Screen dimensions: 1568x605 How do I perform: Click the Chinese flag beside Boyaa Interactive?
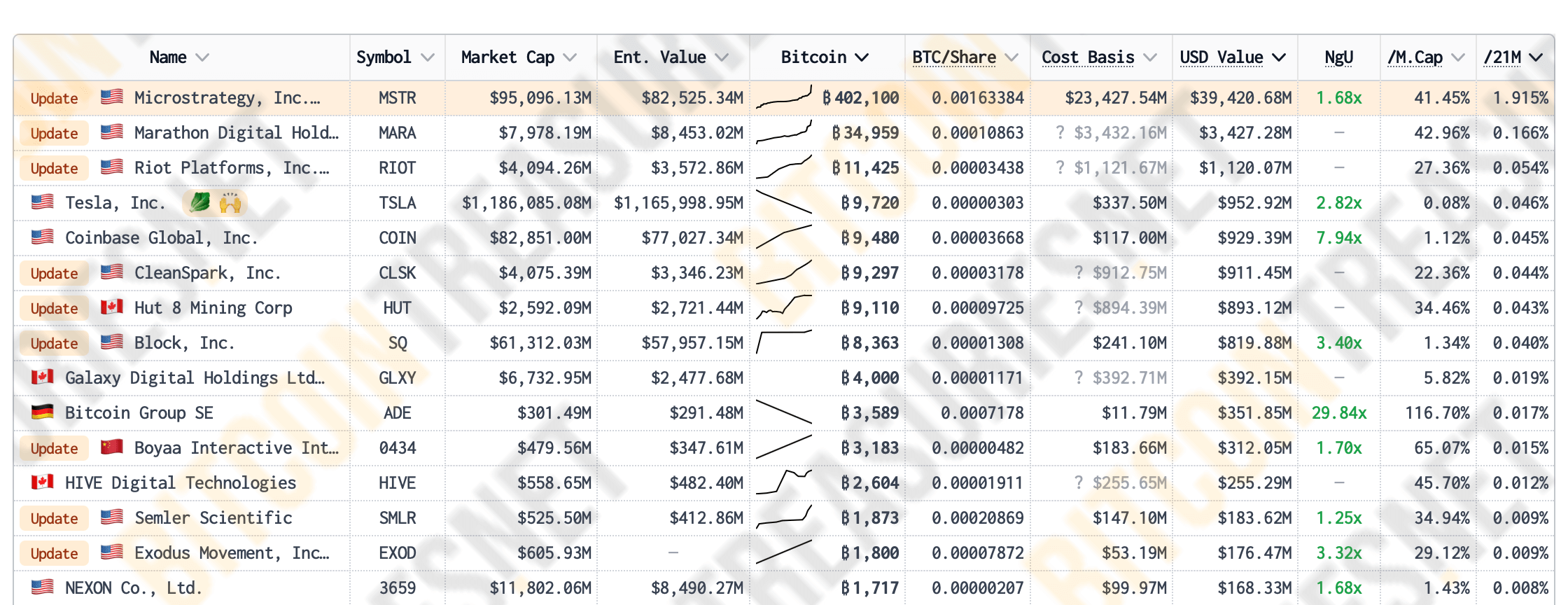point(112,447)
